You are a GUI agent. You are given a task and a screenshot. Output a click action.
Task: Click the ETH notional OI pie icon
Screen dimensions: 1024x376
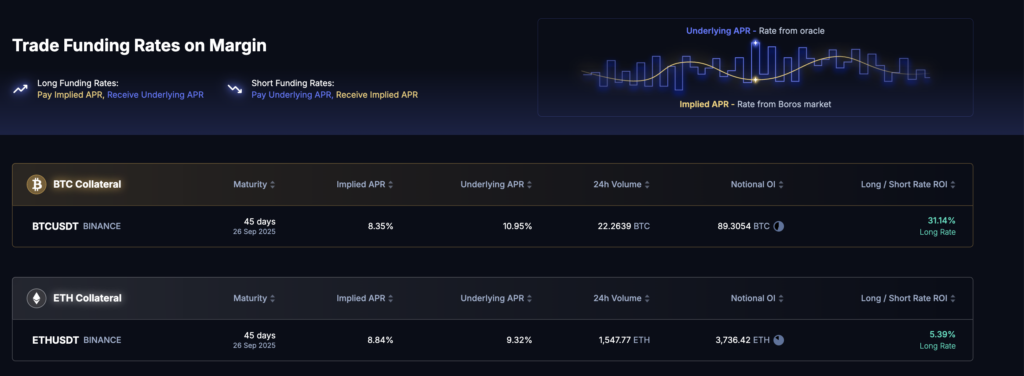coord(778,340)
